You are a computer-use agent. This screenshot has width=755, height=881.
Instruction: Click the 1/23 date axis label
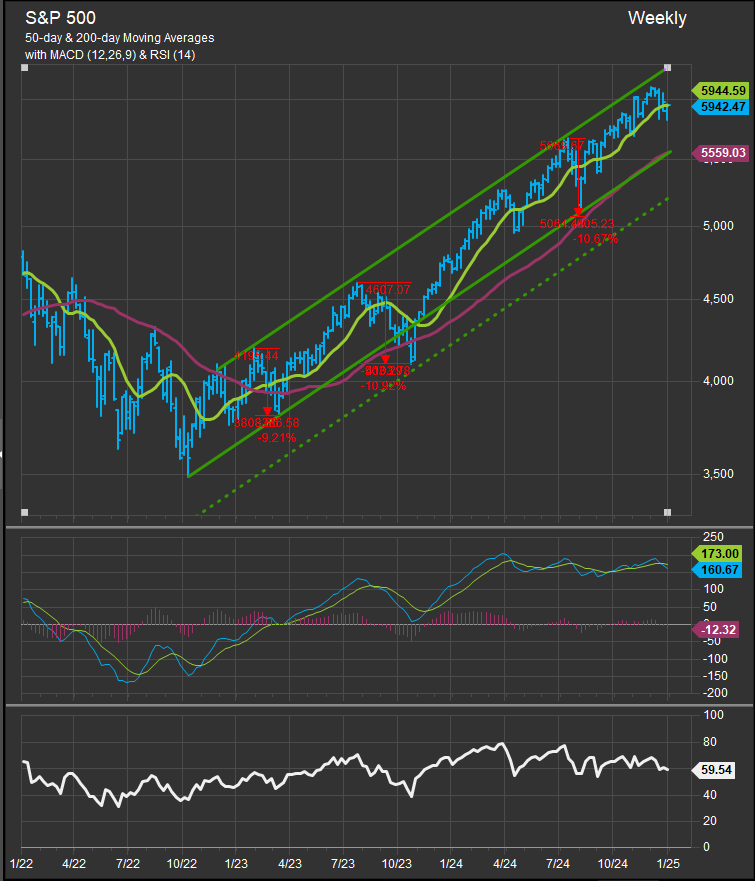(x=235, y=863)
